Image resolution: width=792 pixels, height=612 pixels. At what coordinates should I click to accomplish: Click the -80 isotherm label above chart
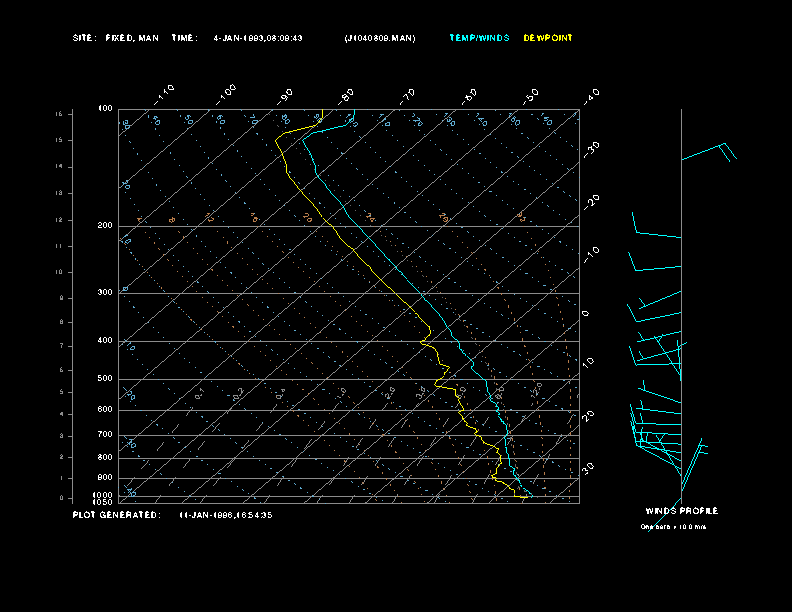click(x=346, y=96)
